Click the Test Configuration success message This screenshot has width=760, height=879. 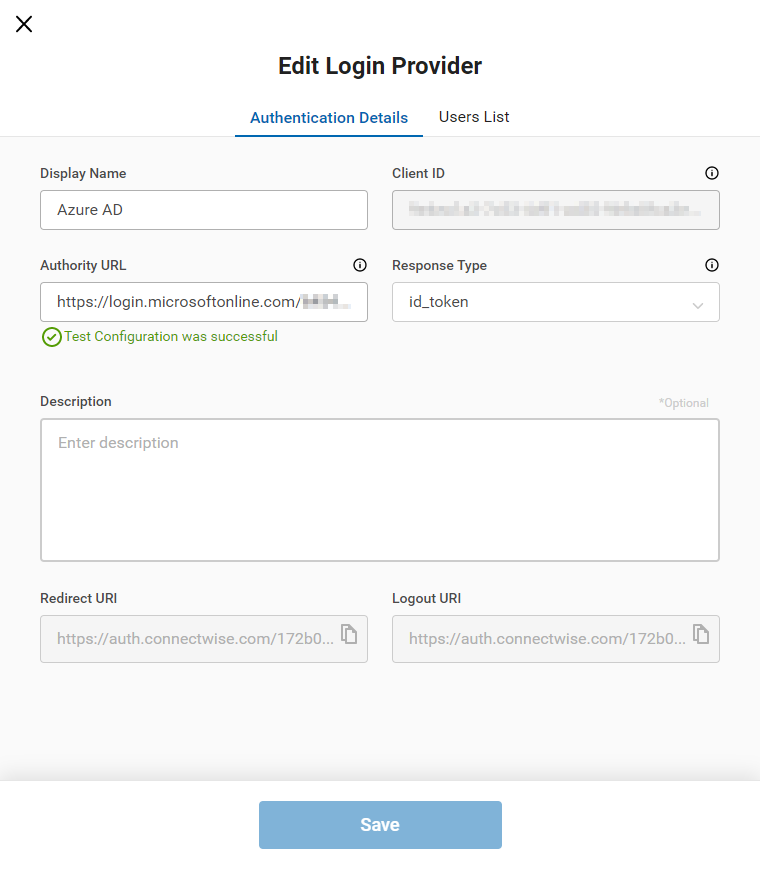click(171, 337)
